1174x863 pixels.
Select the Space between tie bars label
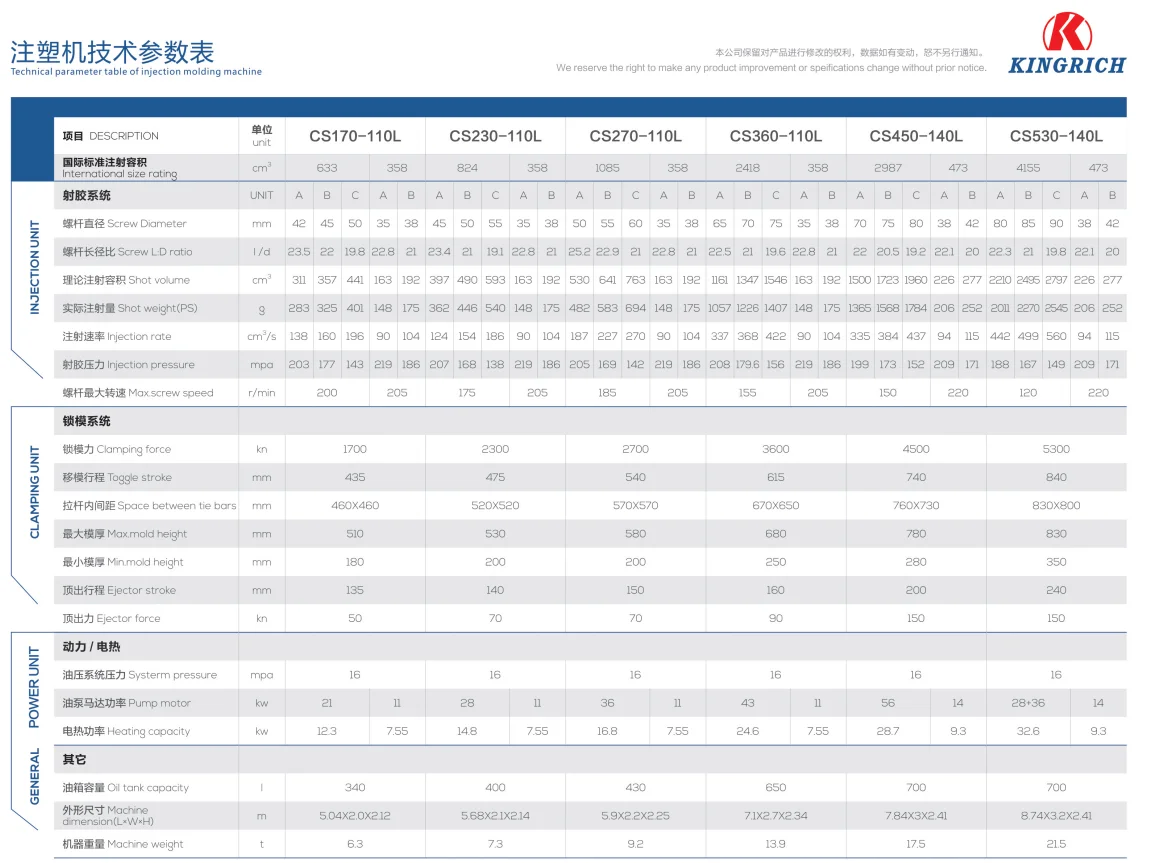(x=149, y=506)
